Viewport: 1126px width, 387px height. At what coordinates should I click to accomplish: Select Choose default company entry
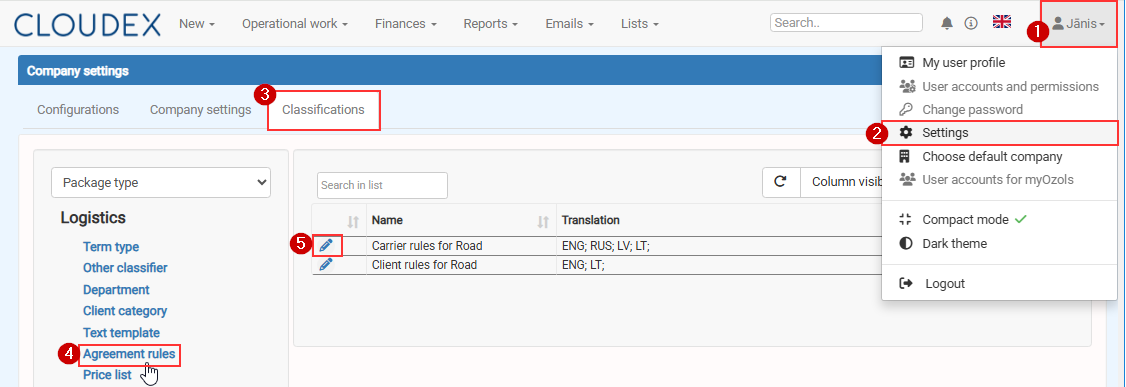click(x=992, y=157)
